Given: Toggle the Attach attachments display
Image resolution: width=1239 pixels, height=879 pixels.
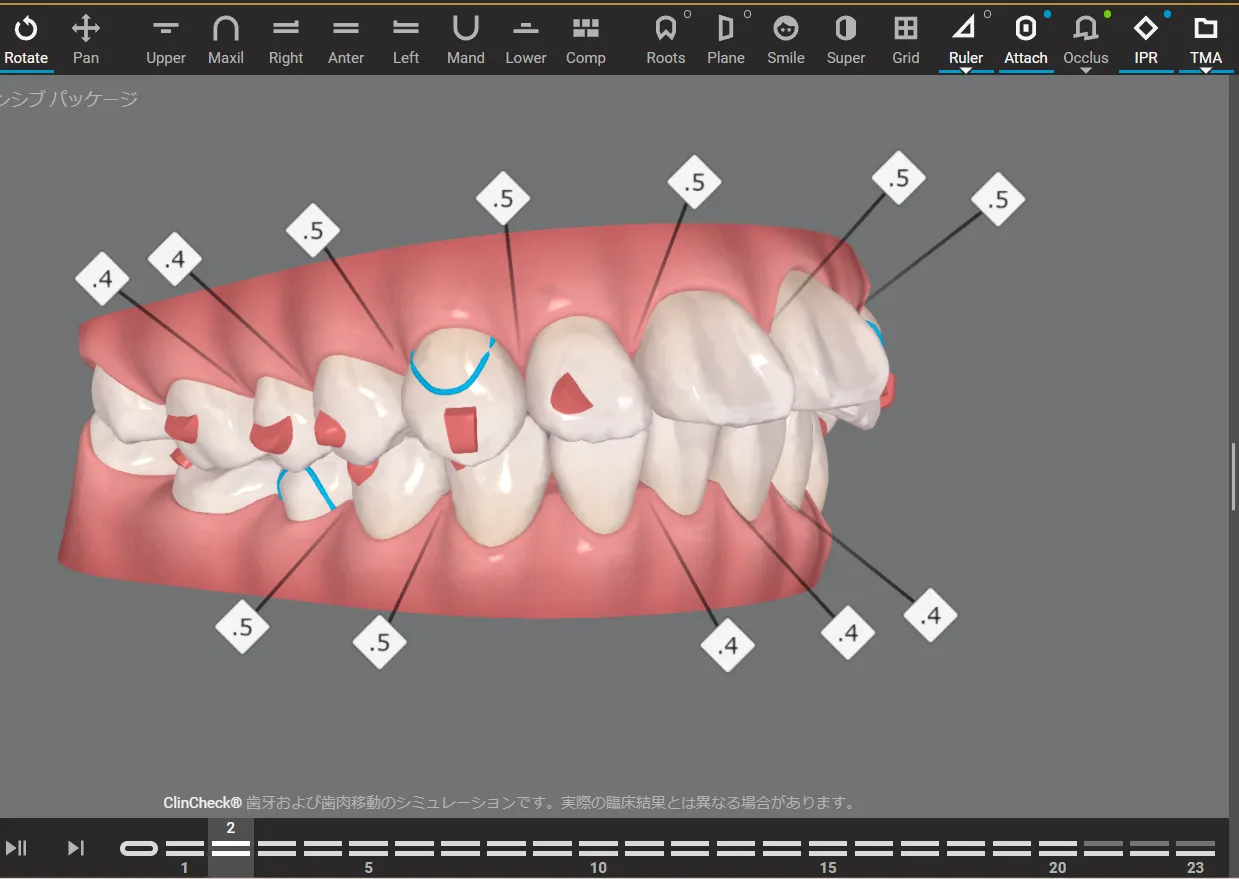Looking at the screenshot, I should tap(1026, 39).
